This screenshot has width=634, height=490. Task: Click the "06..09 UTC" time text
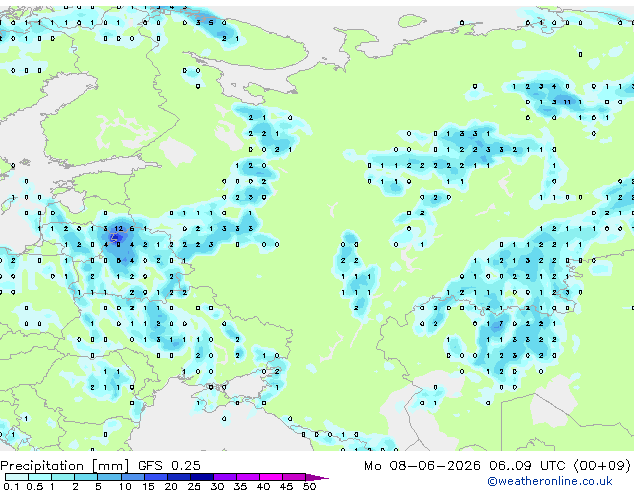pos(526,466)
